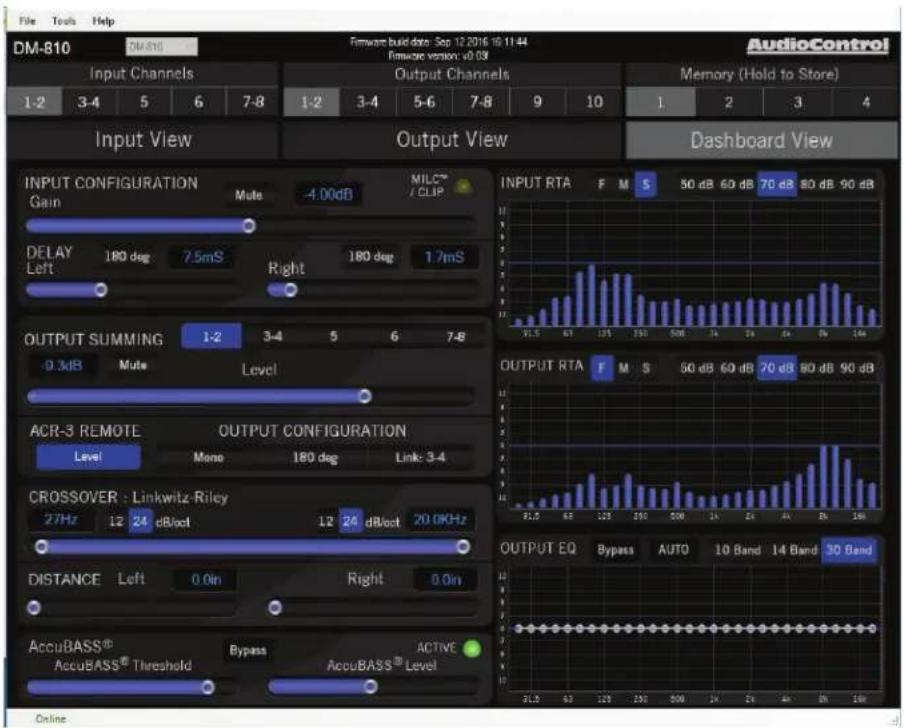Click the Left delay 7.5mS field
The height and width of the screenshot is (728, 904).
203,257
